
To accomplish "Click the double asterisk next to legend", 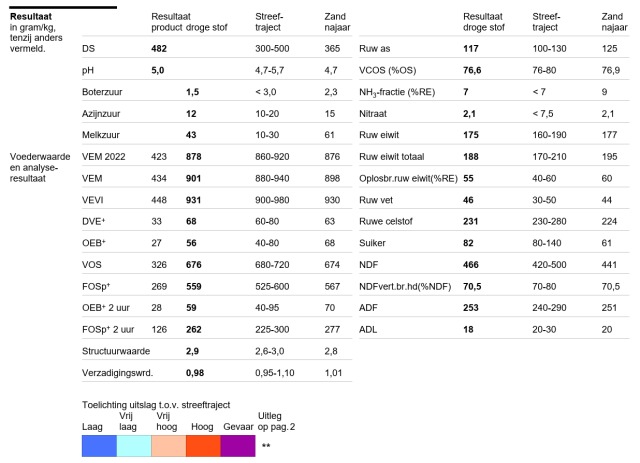I will pyautogui.click(x=266, y=445).
